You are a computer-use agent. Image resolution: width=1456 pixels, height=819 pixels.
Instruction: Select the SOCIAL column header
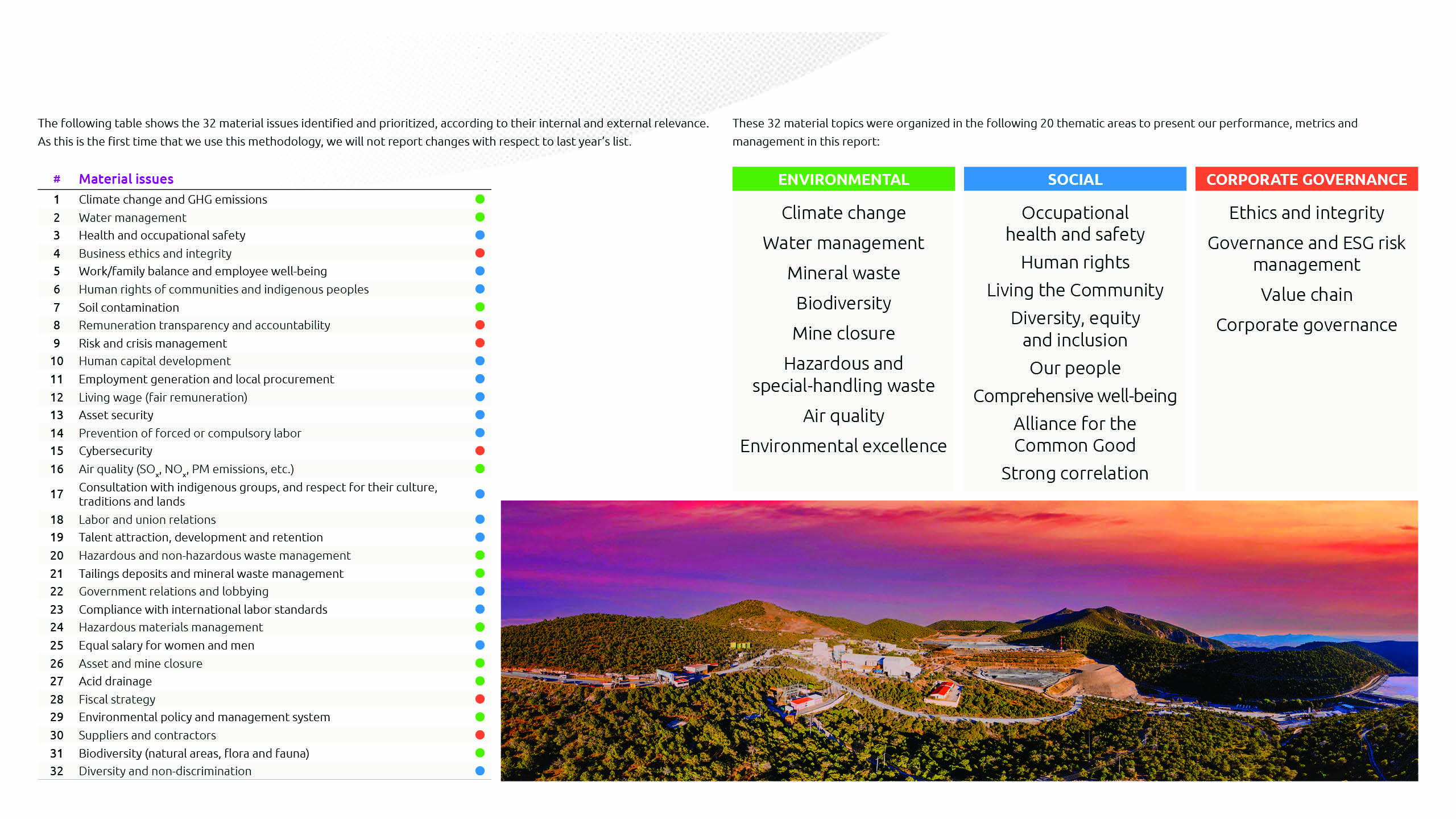tap(1075, 179)
